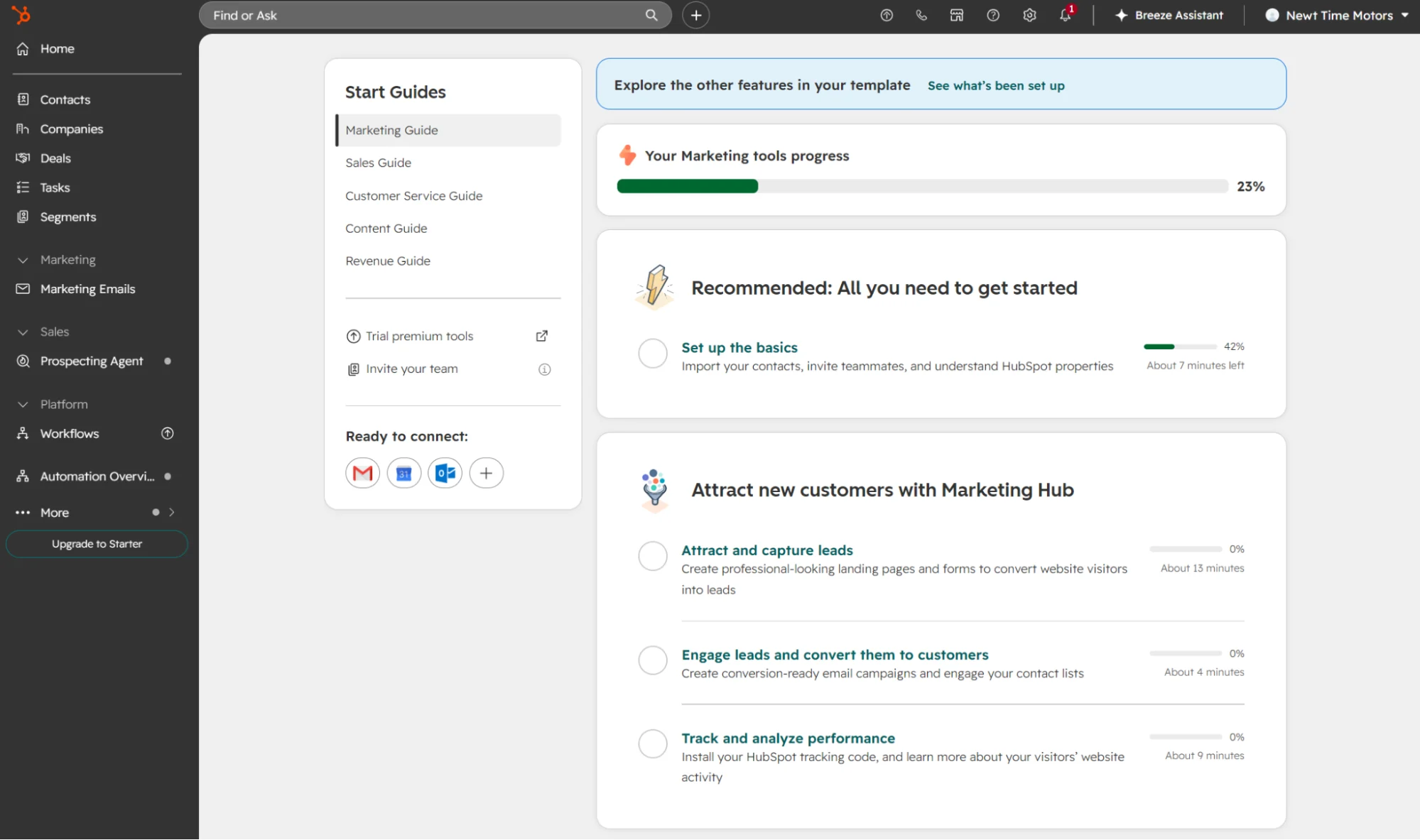Select the Revenue Guide

[388, 261]
